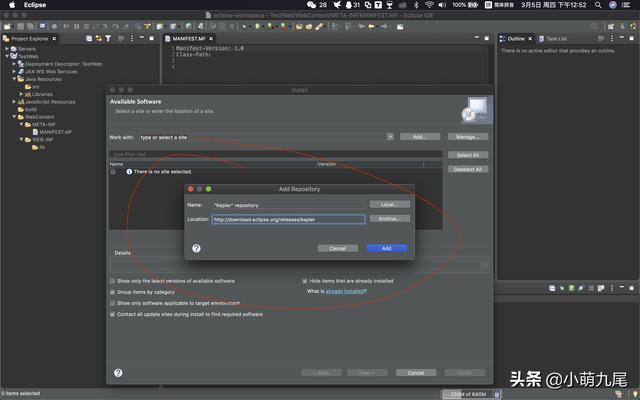Viewport: 640px width, 400px height.
Task: Switch to the Task List tab
Action: pyautogui.click(x=553, y=38)
